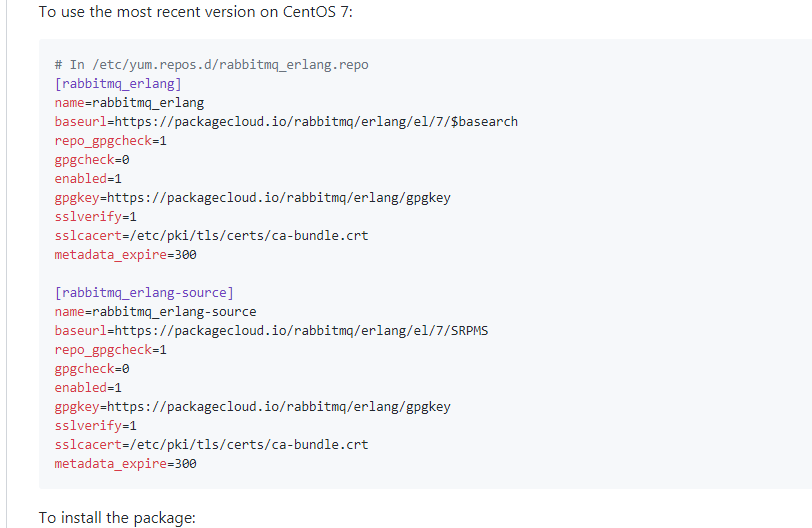
Task: Click the baseurl line ending in $basearch
Action: point(286,122)
